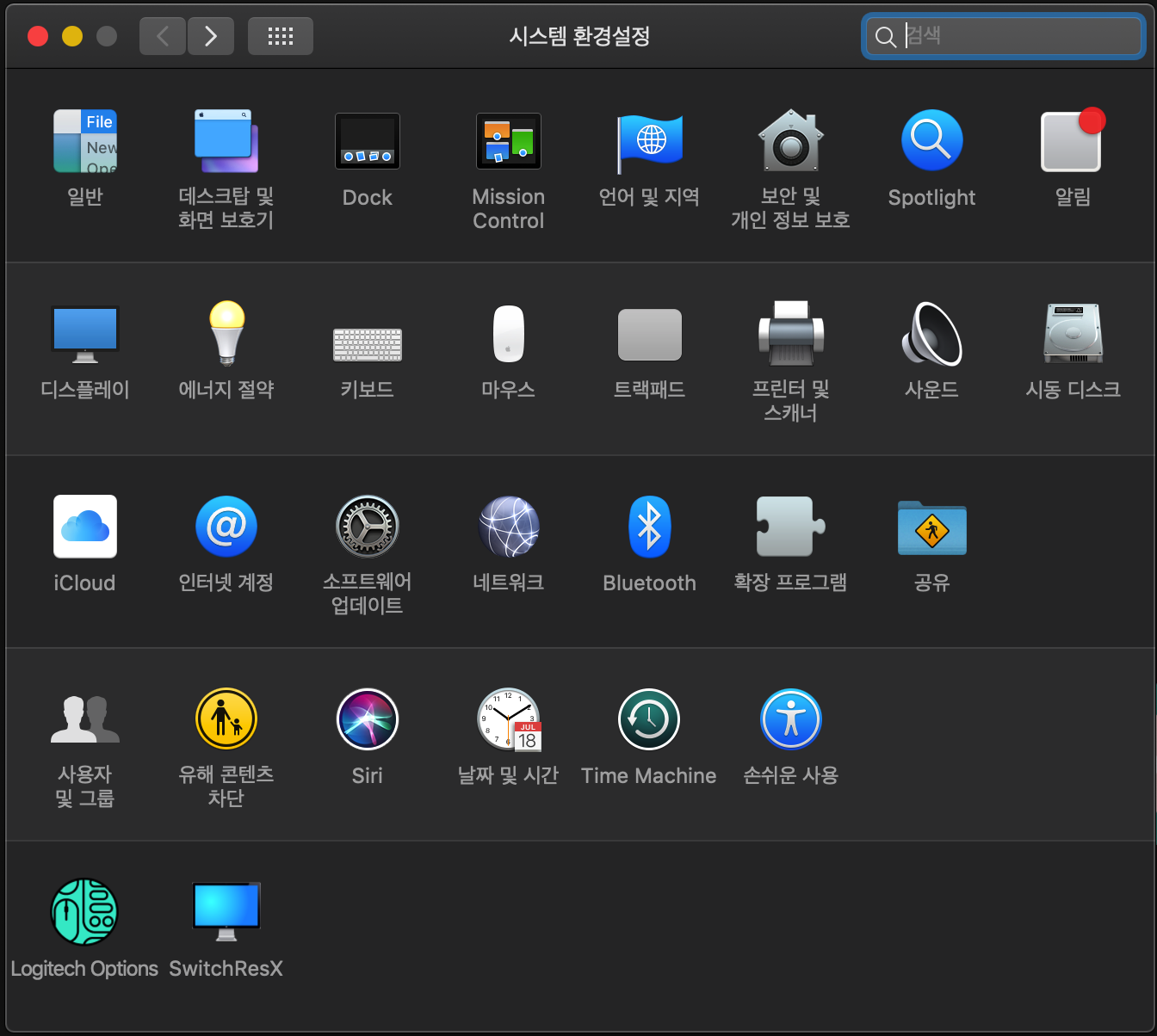Open 공유 sharing folder icon
This screenshot has width=1157, height=1036.
tap(932, 527)
